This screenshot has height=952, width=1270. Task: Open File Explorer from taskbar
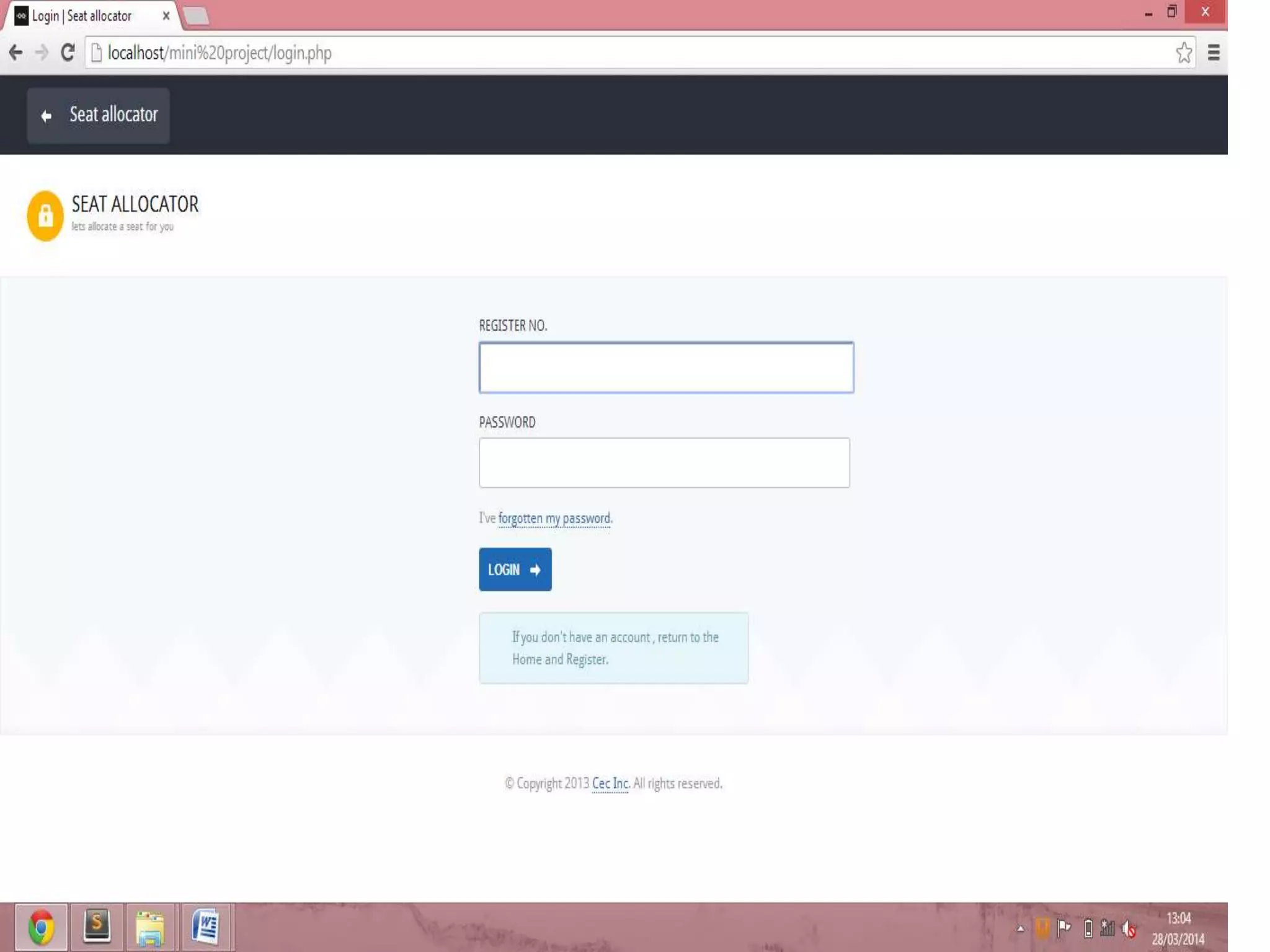point(151,927)
